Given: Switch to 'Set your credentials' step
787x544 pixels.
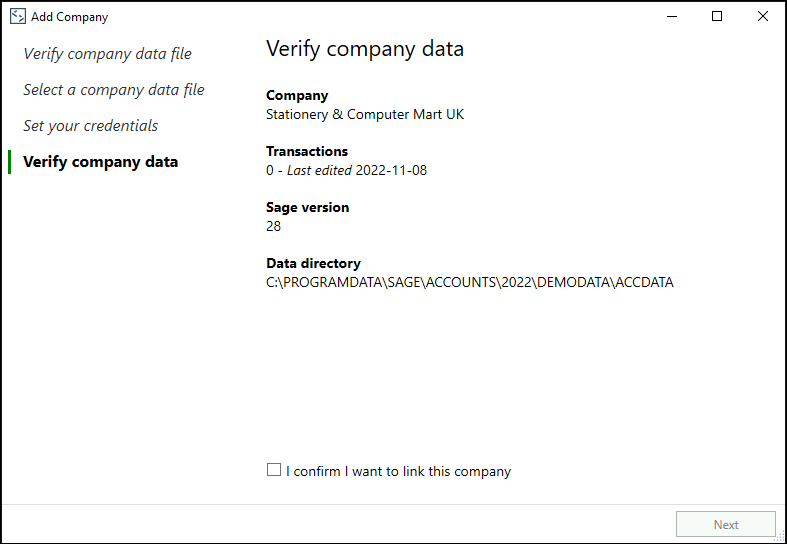Looking at the screenshot, I should point(91,126).
